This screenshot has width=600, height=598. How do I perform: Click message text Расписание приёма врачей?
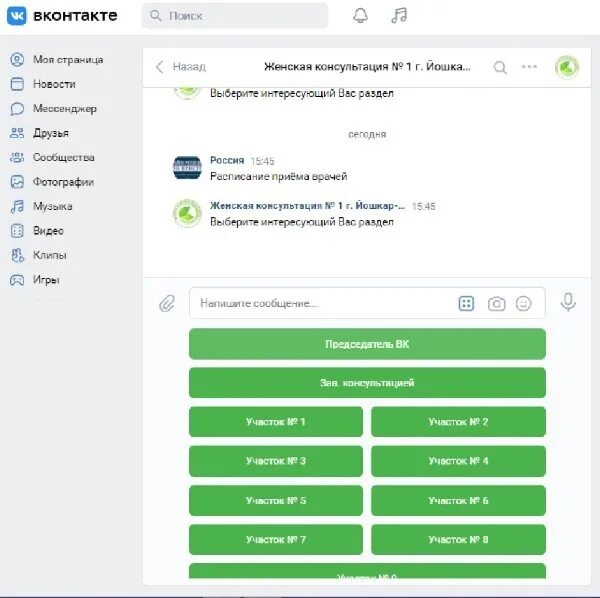(x=279, y=176)
